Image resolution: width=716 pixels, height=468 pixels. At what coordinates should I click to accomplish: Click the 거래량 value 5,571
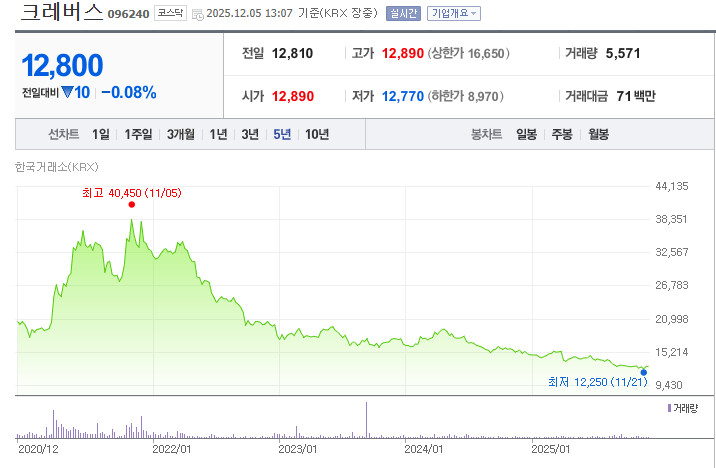coord(623,53)
